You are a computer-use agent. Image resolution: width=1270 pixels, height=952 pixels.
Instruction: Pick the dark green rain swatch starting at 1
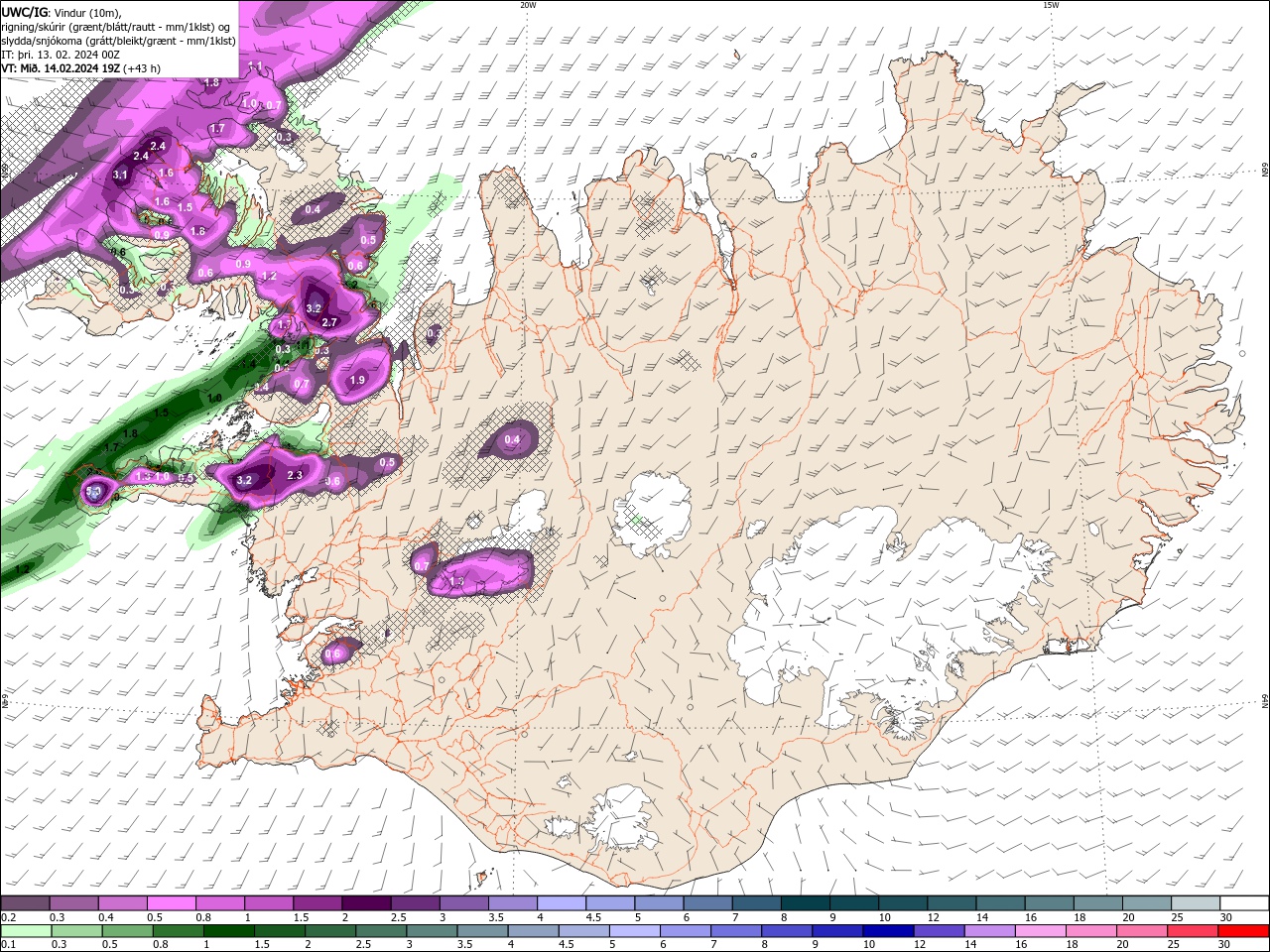229,931
